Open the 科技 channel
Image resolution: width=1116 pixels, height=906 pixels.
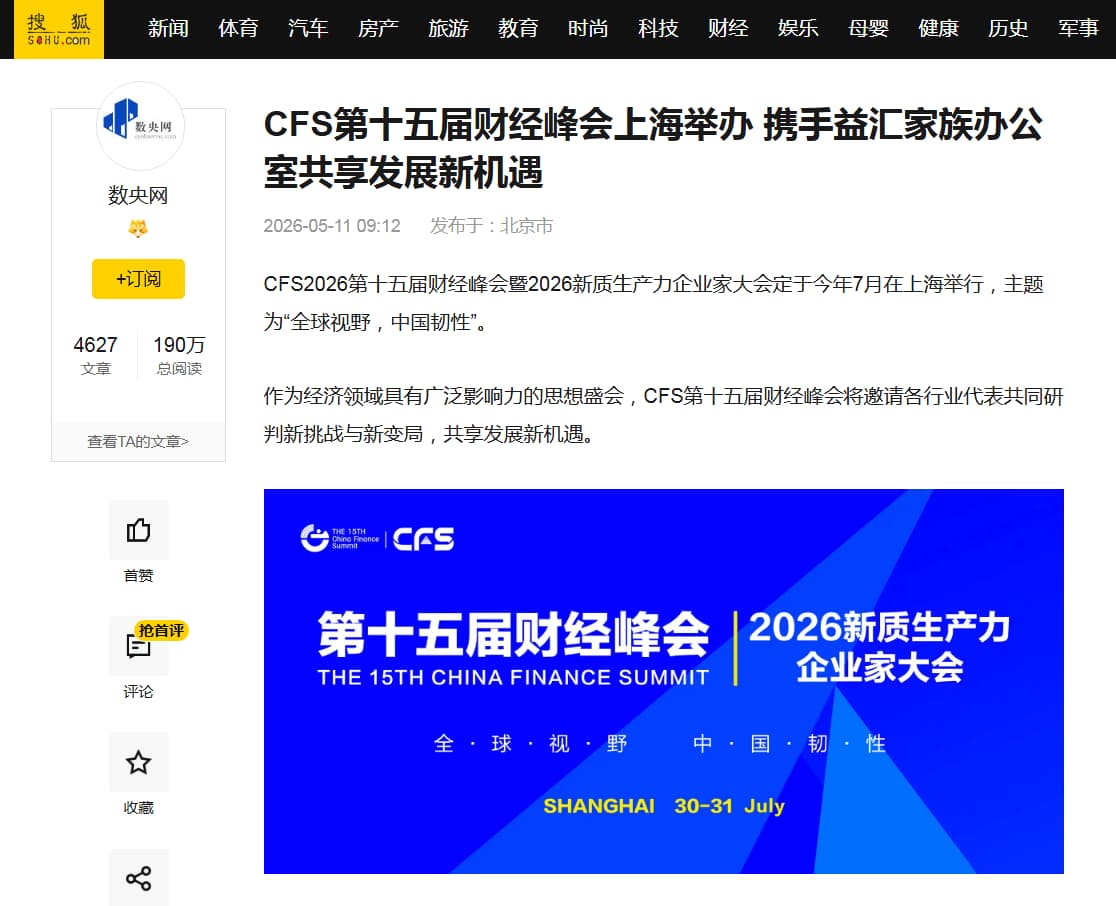tap(658, 28)
